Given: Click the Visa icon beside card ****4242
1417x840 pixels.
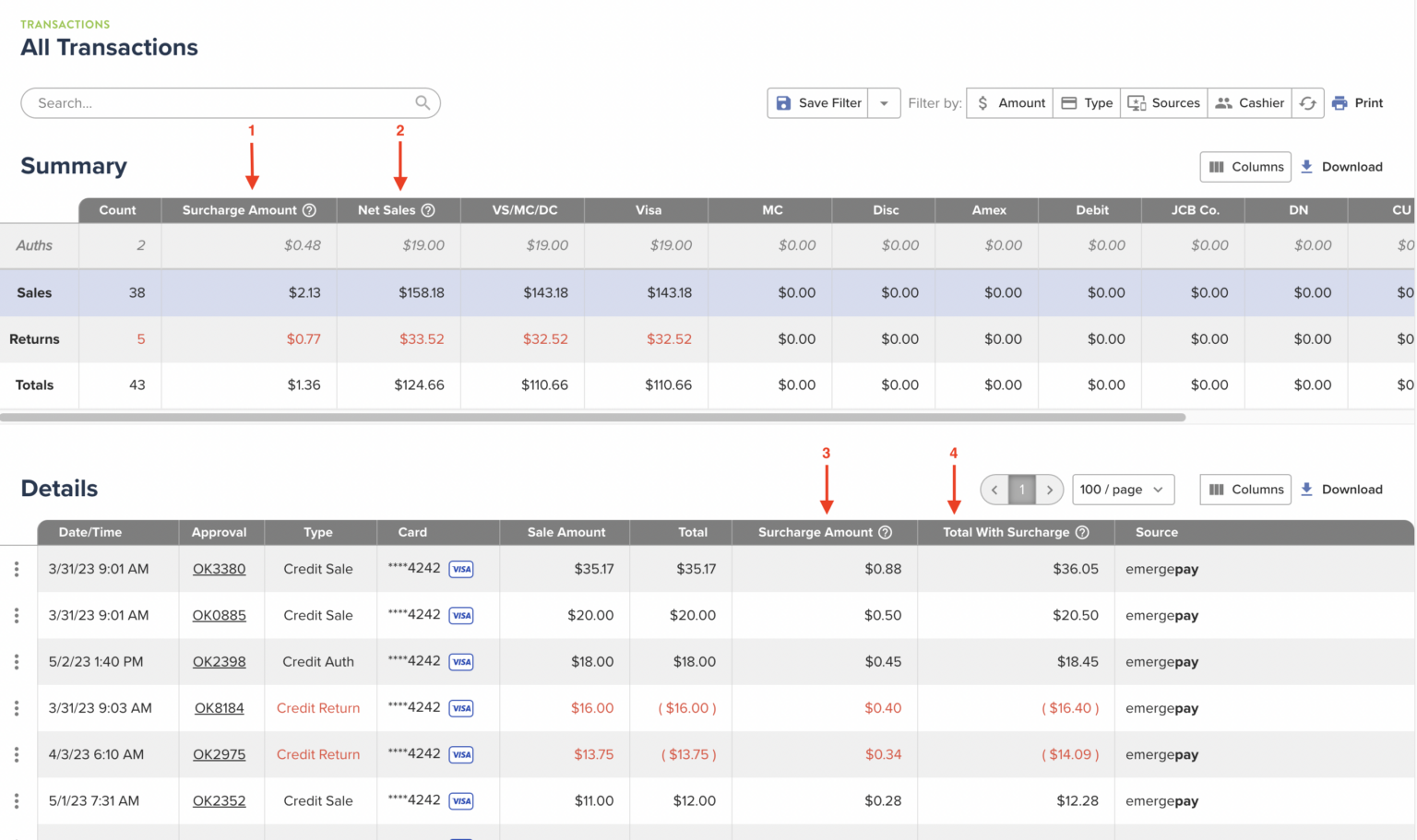Looking at the screenshot, I should click(461, 569).
